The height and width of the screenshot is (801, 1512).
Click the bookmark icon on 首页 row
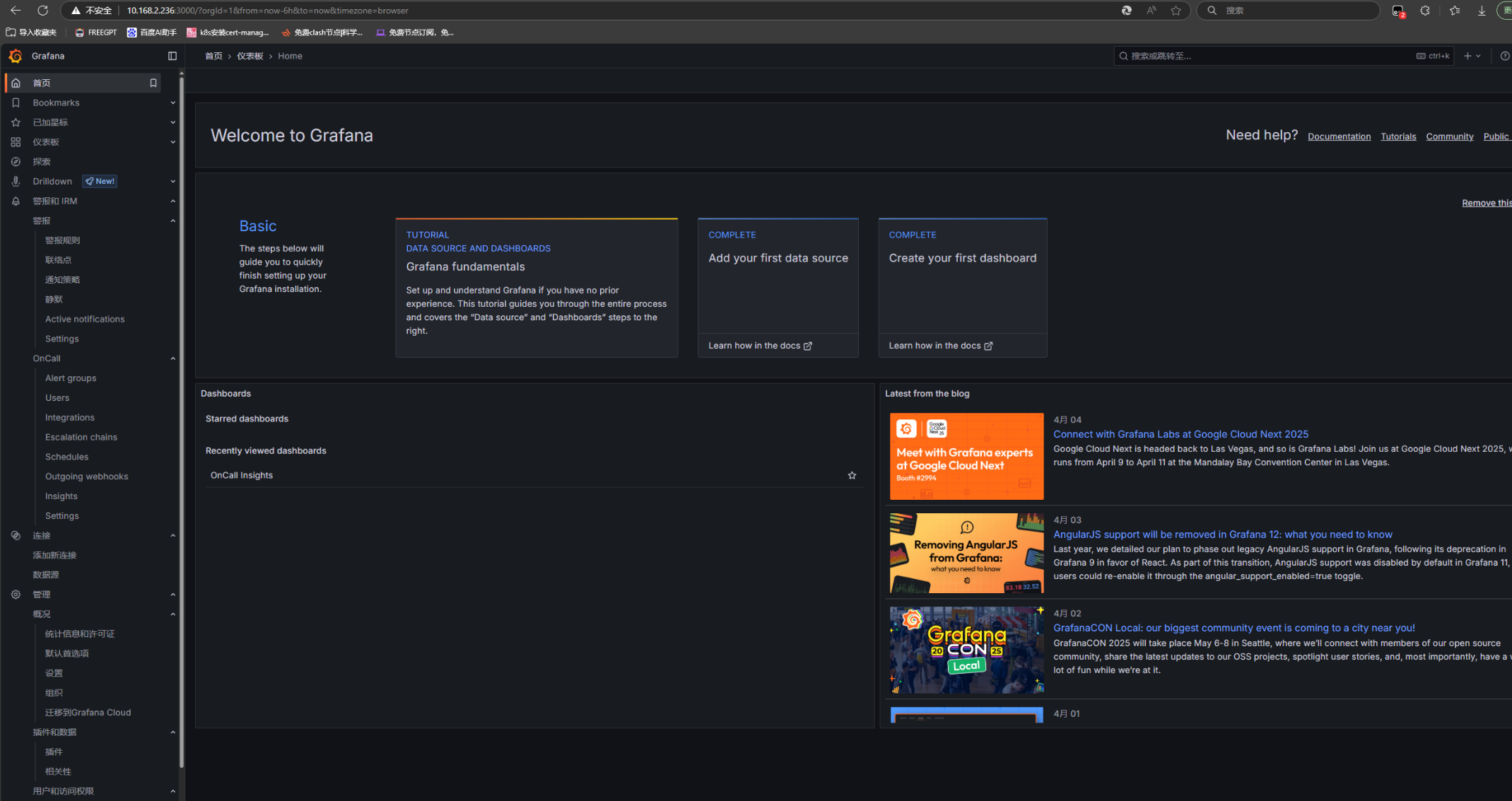153,83
